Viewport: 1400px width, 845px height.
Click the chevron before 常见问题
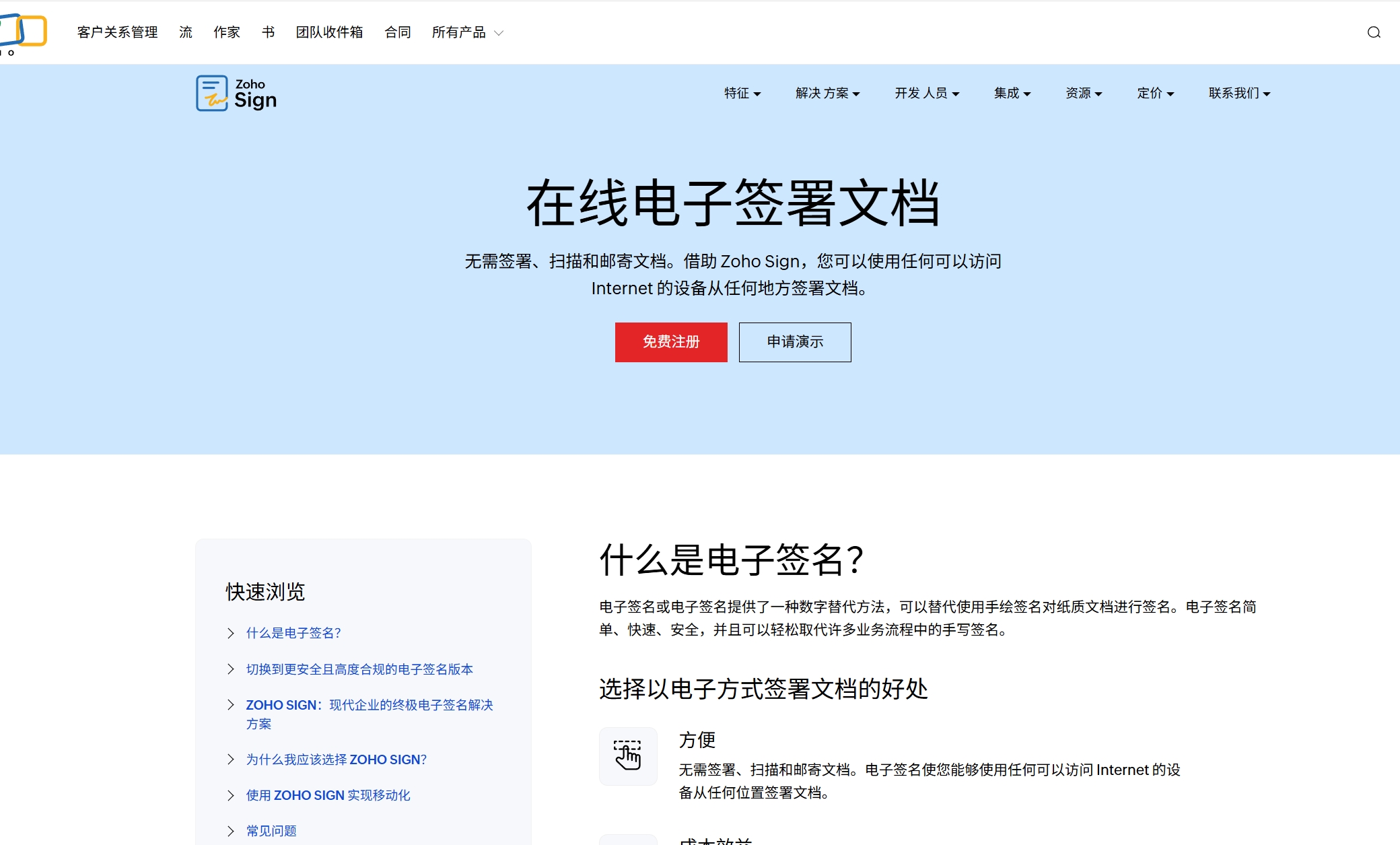(231, 831)
